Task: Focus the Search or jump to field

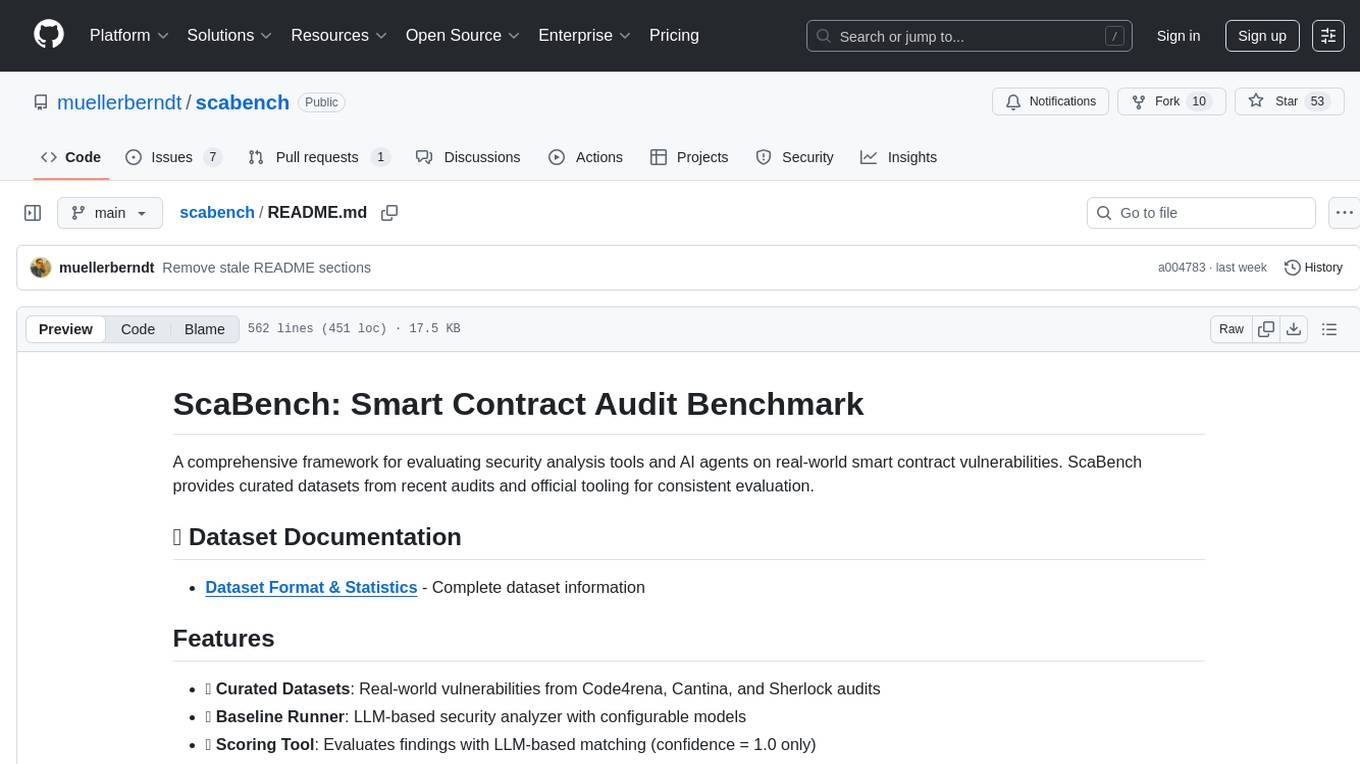Action: click(x=969, y=36)
